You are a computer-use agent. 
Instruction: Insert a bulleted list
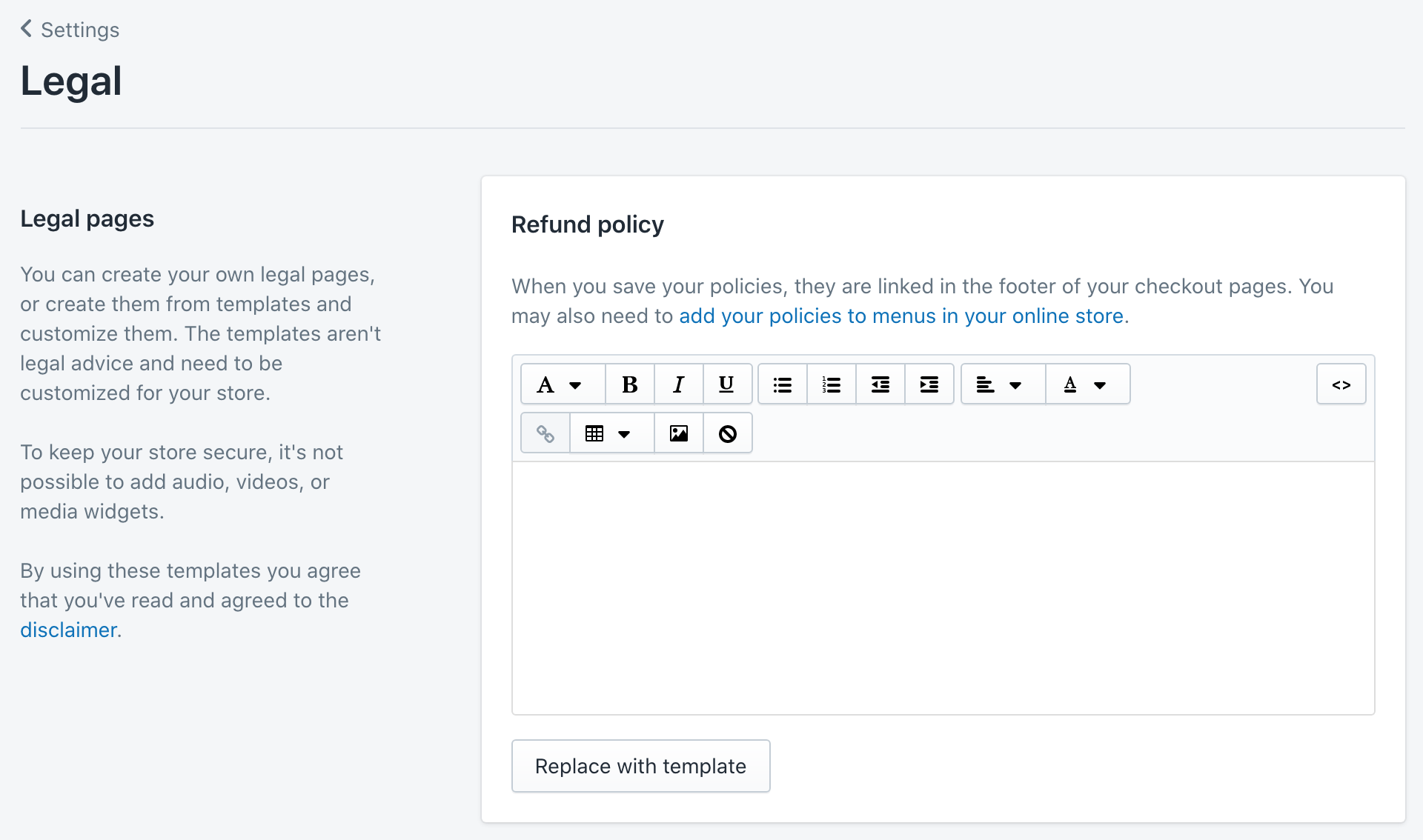pyautogui.click(x=783, y=384)
